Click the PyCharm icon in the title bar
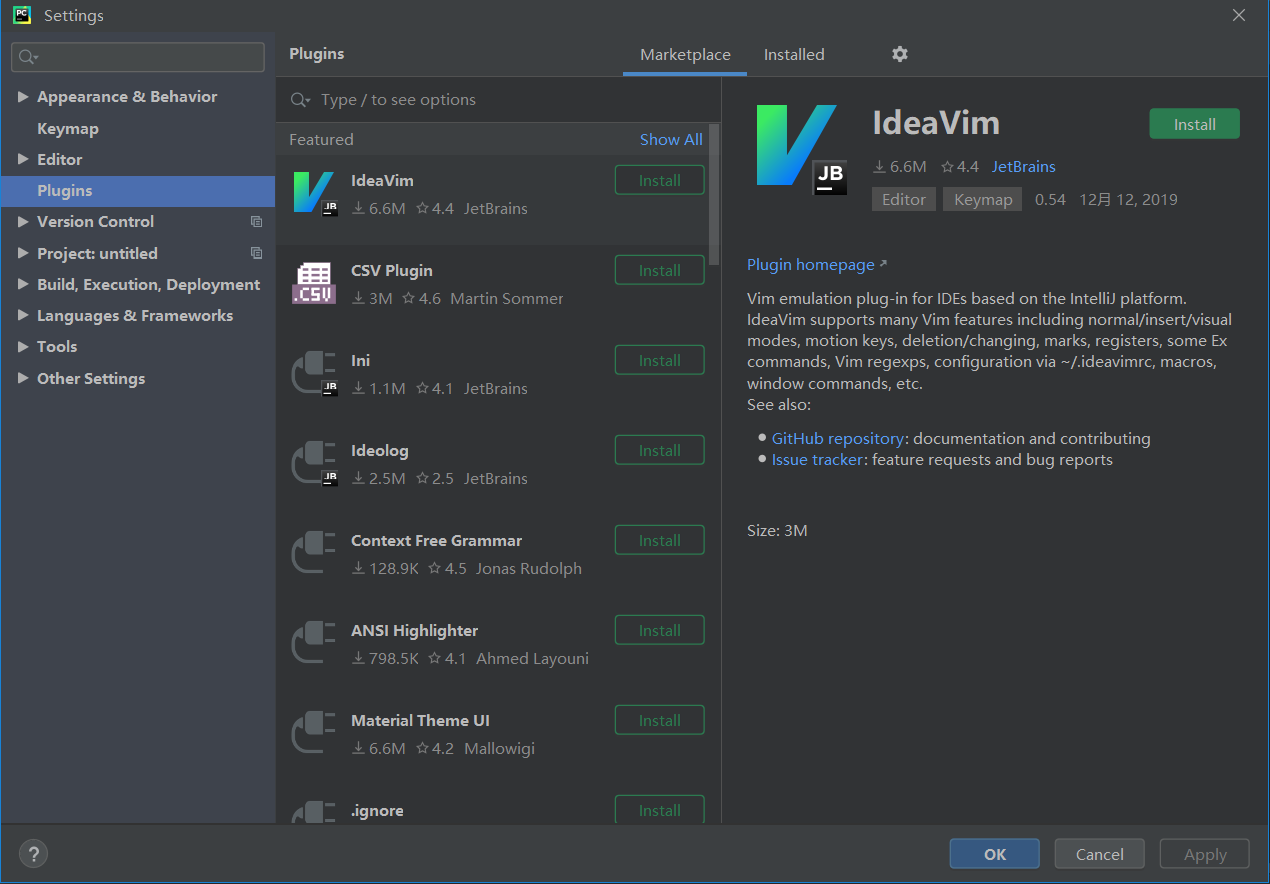The image size is (1270, 884). tap(22, 15)
